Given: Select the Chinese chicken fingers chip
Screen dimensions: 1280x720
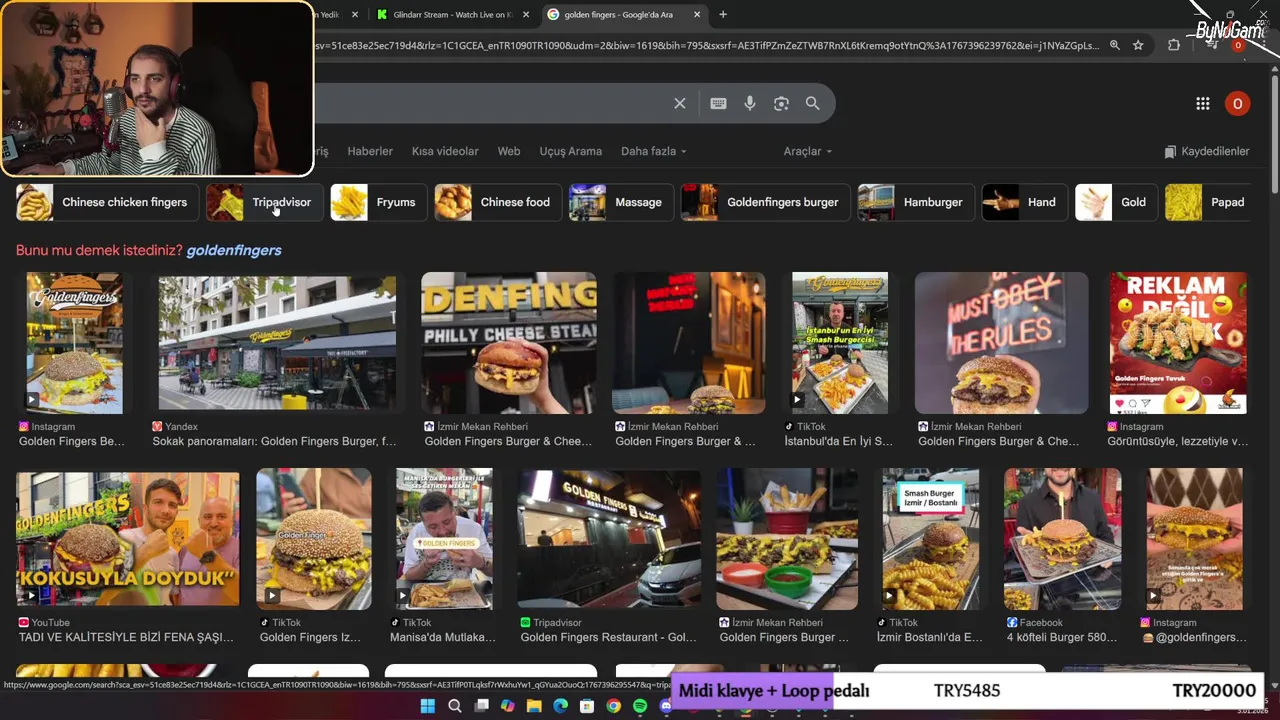Looking at the screenshot, I should point(107,202).
